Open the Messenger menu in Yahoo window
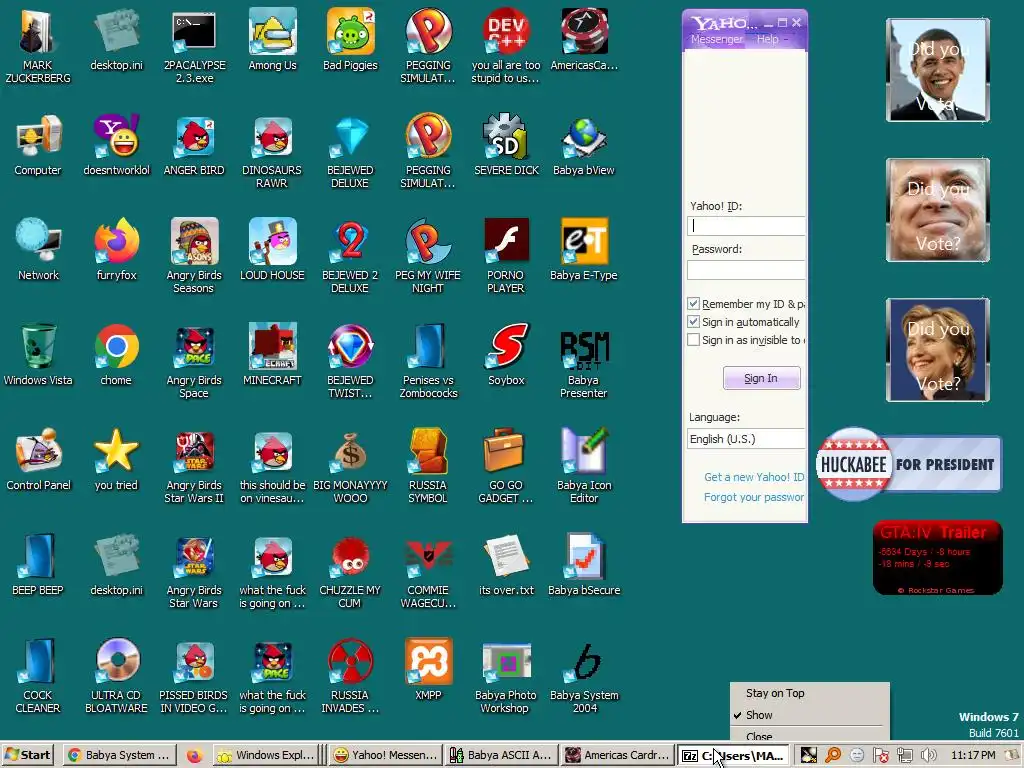Image resolution: width=1024 pixels, height=768 pixels. 716,39
